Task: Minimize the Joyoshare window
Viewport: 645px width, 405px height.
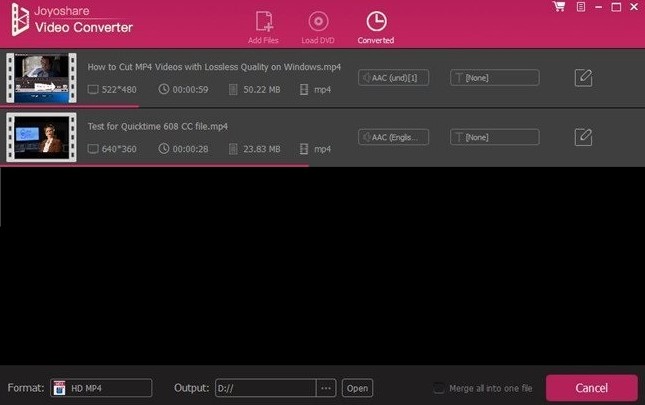Action: pyautogui.click(x=599, y=7)
